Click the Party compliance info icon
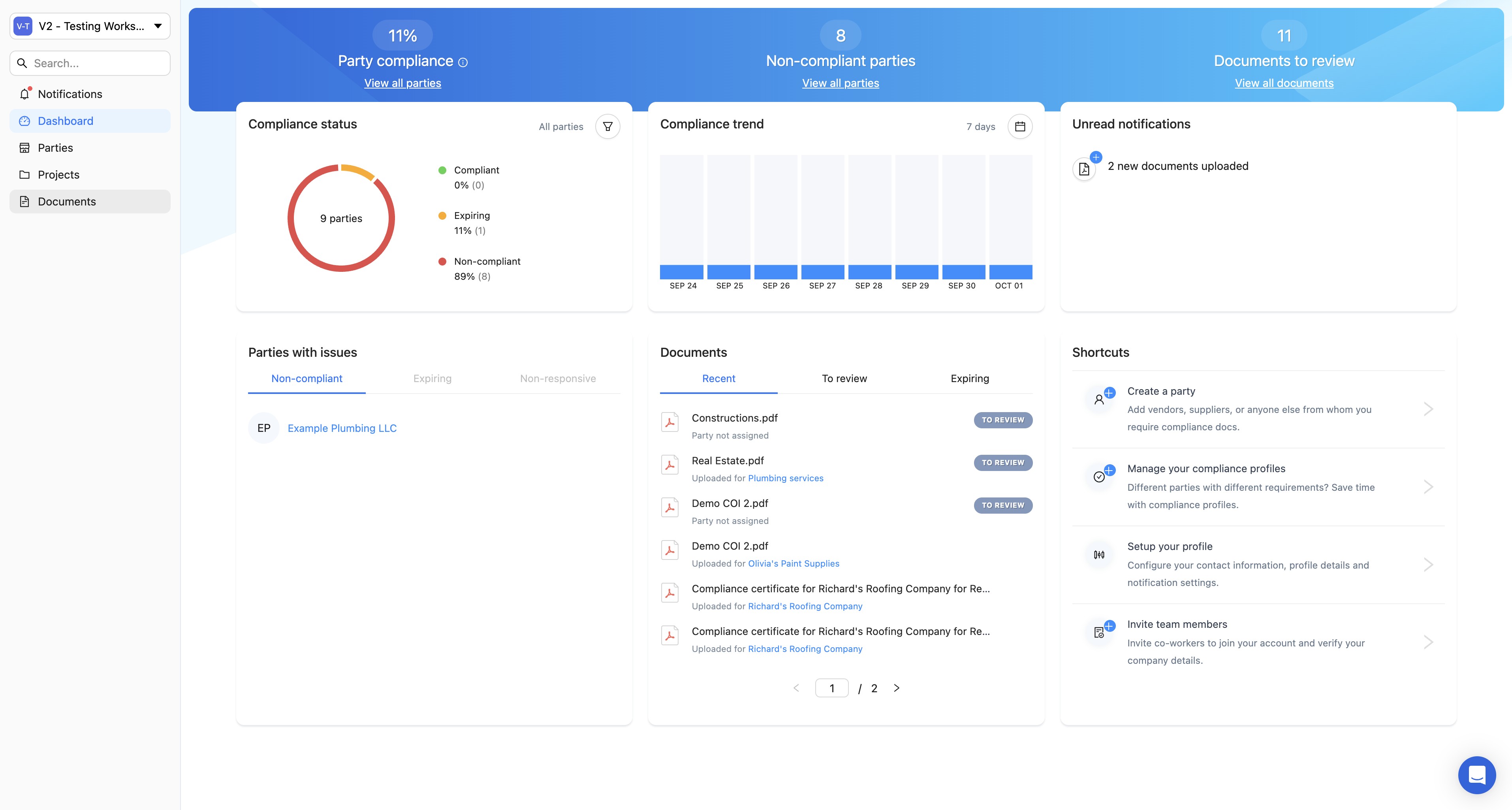This screenshot has width=1512, height=810. click(x=463, y=62)
